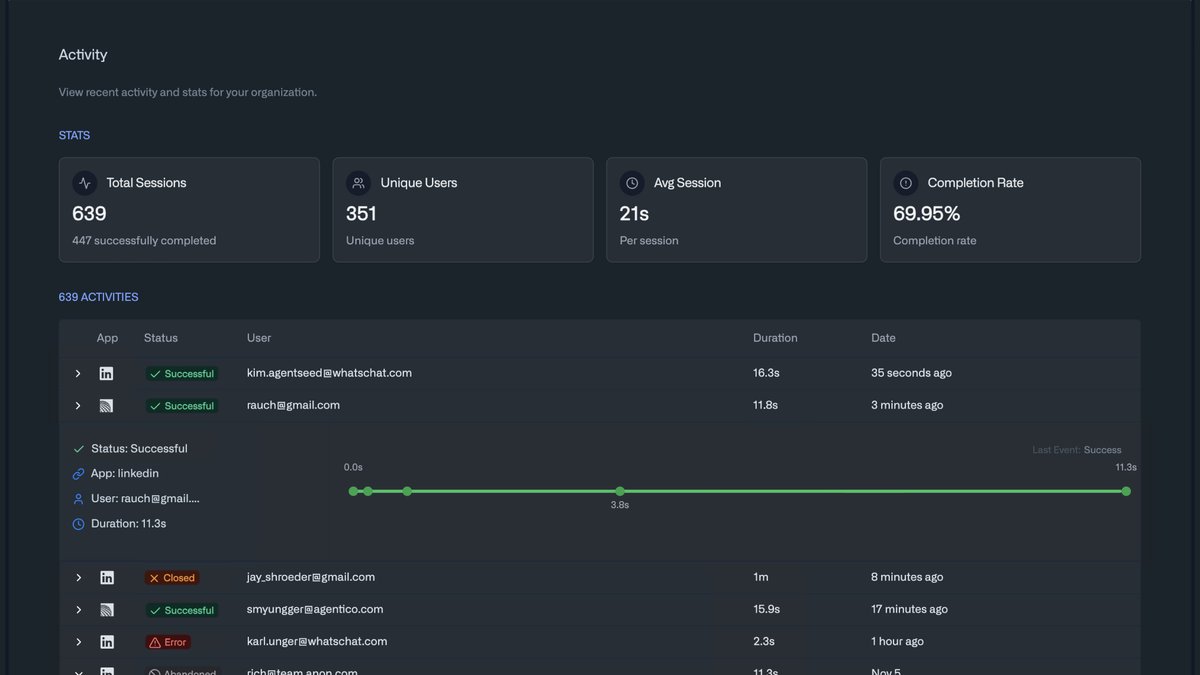
Task: Click the '3 minutes ago' date cell
Action: [907, 405]
